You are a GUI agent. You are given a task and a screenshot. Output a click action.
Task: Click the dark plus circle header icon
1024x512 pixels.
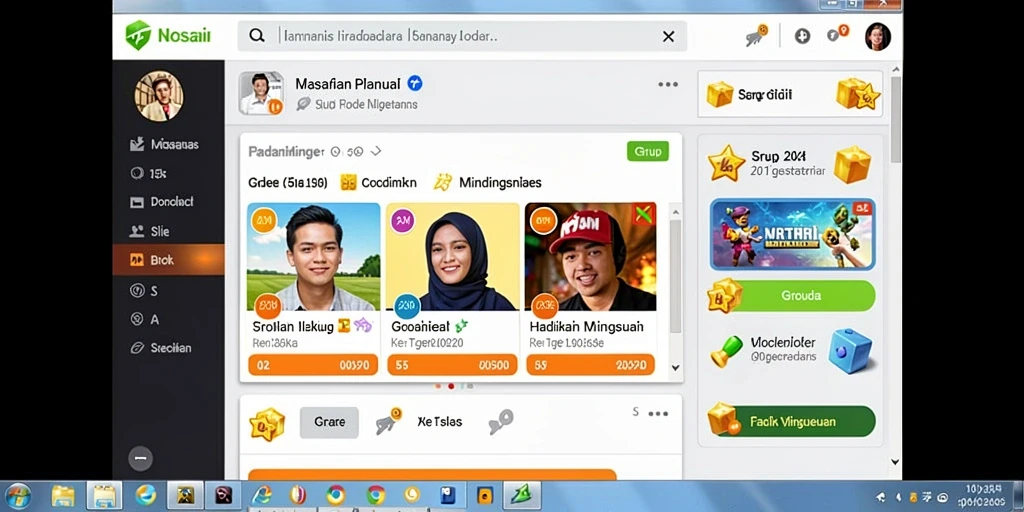click(x=802, y=36)
